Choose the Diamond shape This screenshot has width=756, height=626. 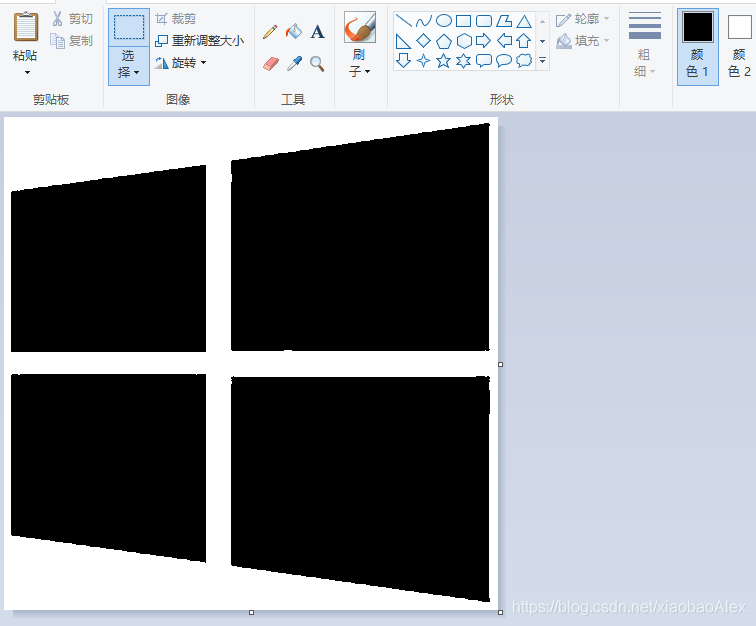[x=423, y=41]
